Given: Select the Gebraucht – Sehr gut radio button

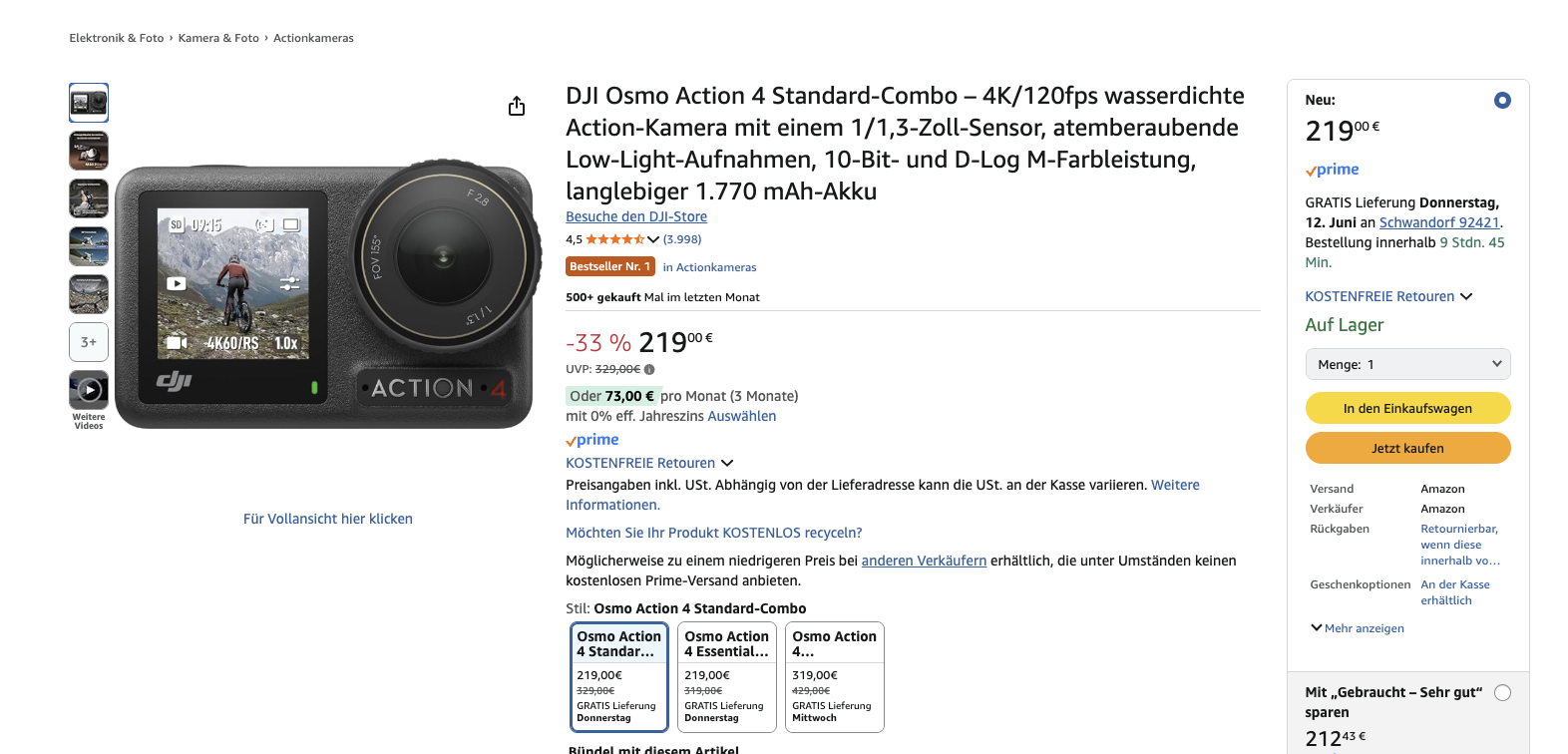Looking at the screenshot, I should [x=1502, y=692].
